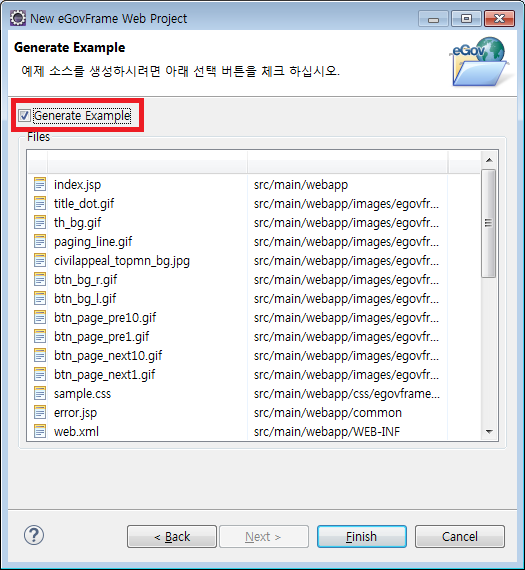Click the file icon beside web.xml
Screen dimensions: 525x570
pyautogui.click(x=40, y=431)
